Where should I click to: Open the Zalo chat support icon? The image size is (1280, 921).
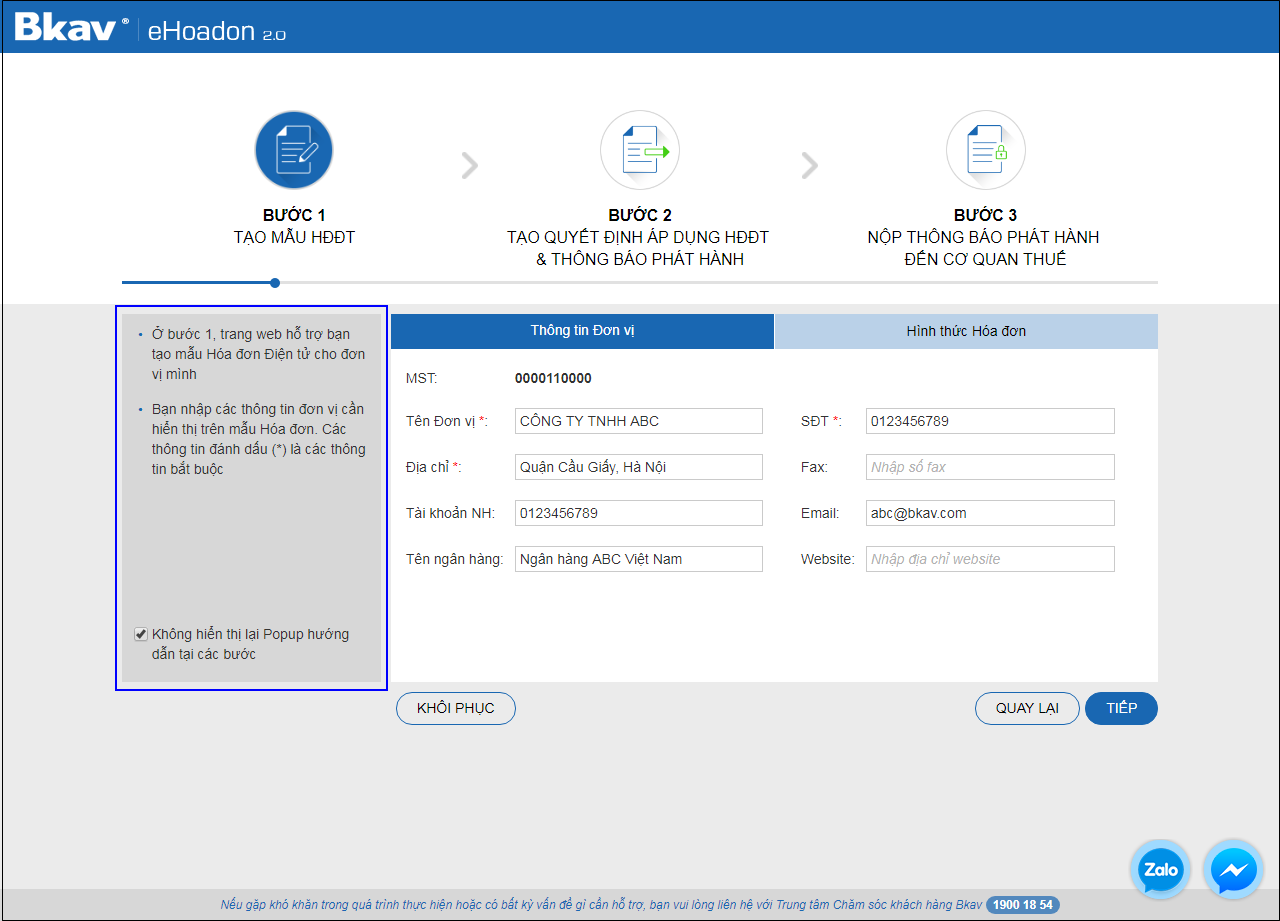click(x=1161, y=869)
